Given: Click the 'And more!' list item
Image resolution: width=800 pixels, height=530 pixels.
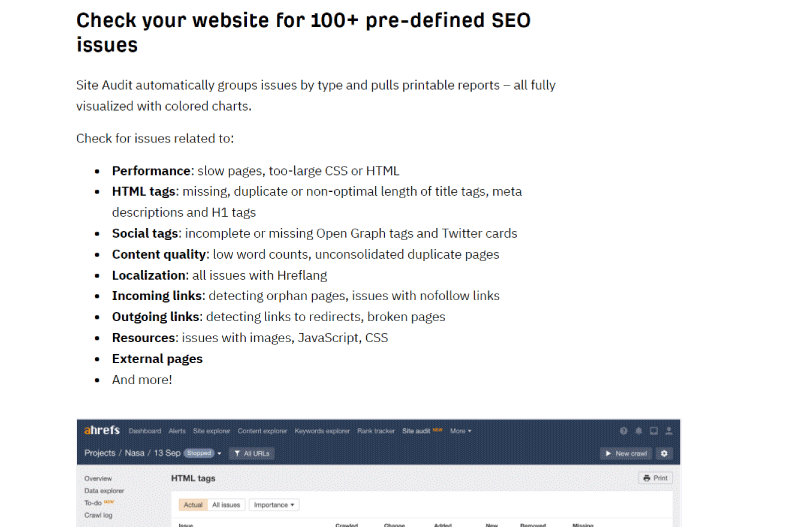Looking at the screenshot, I should tap(142, 380).
